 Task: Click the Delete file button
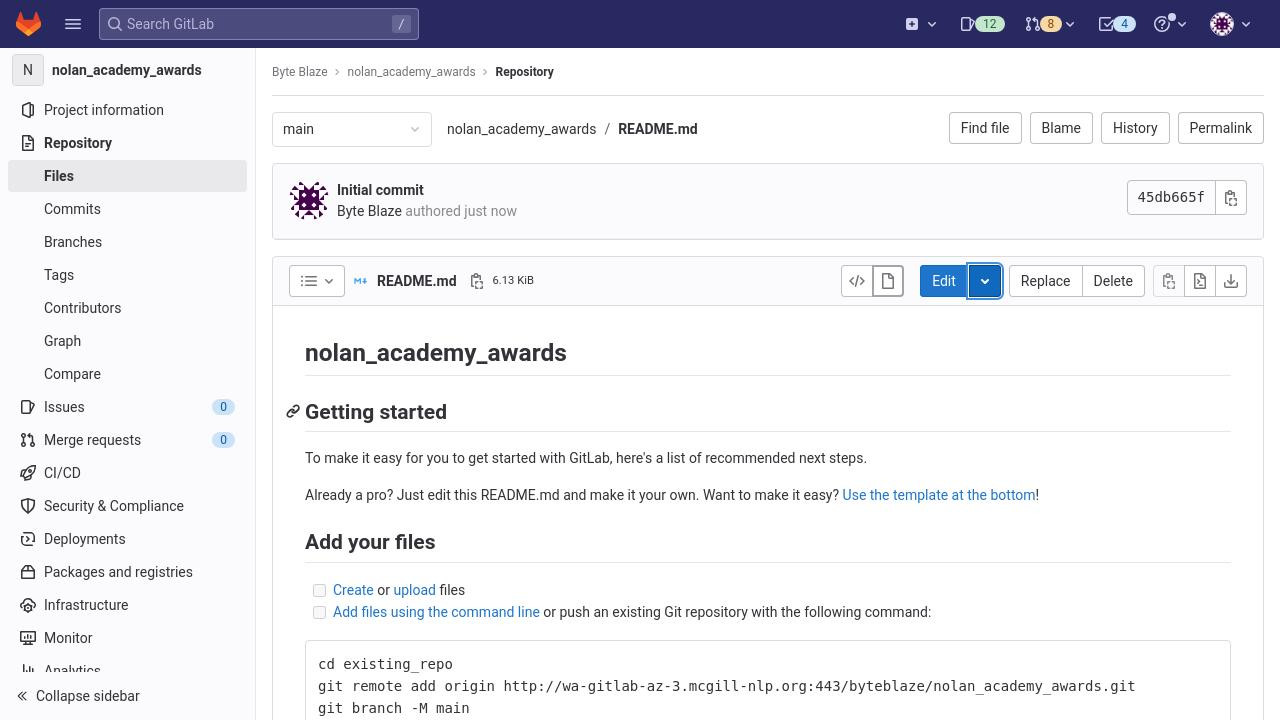point(1113,281)
